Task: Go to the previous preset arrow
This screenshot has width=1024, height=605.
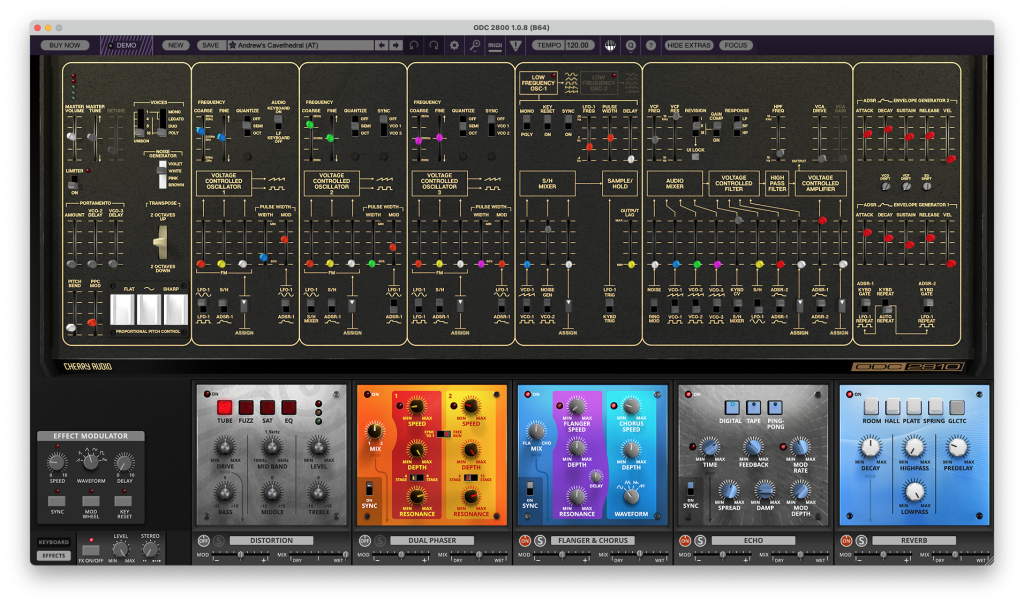Action: [x=381, y=45]
